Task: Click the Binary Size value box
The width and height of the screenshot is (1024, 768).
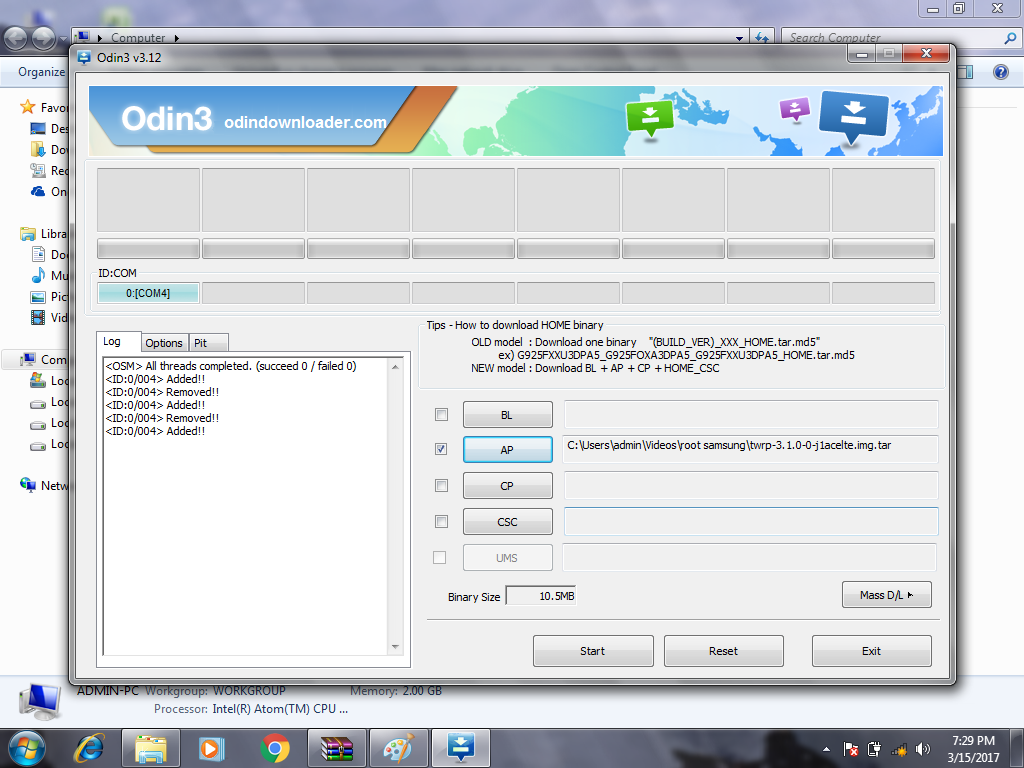Action: pos(541,596)
